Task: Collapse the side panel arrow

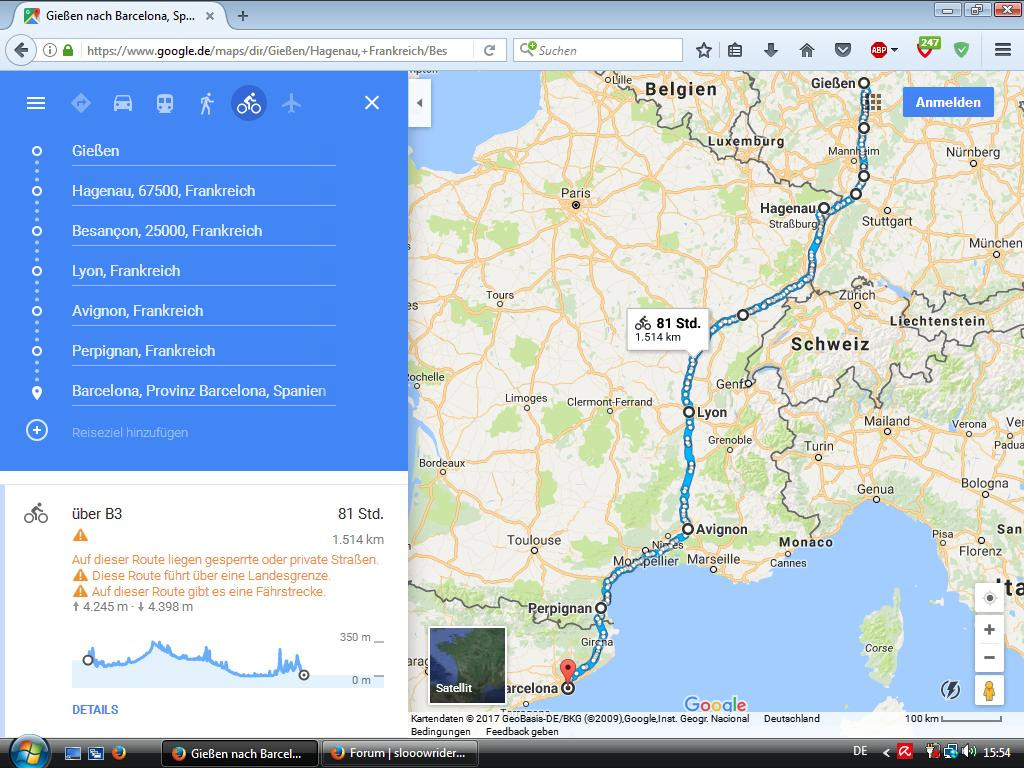Action: pyautogui.click(x=420, y=103)
